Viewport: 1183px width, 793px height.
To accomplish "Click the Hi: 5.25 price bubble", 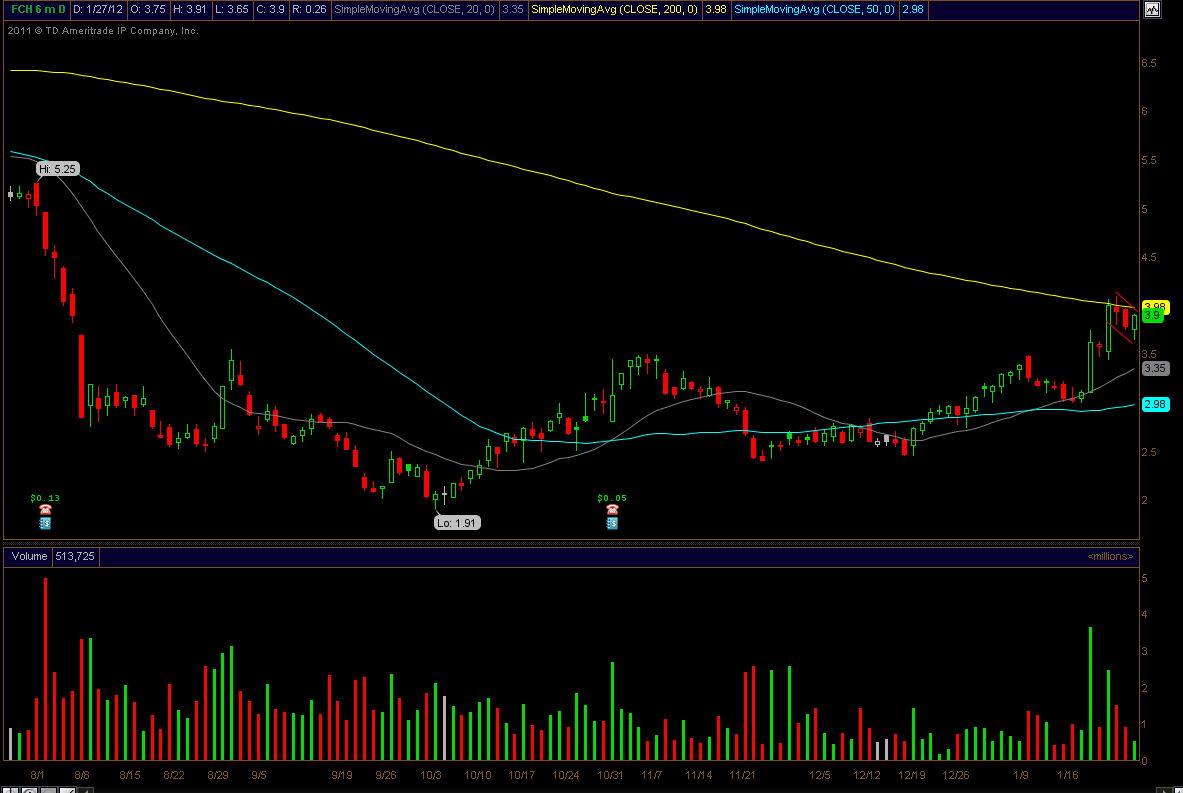I will coord(57,169).
